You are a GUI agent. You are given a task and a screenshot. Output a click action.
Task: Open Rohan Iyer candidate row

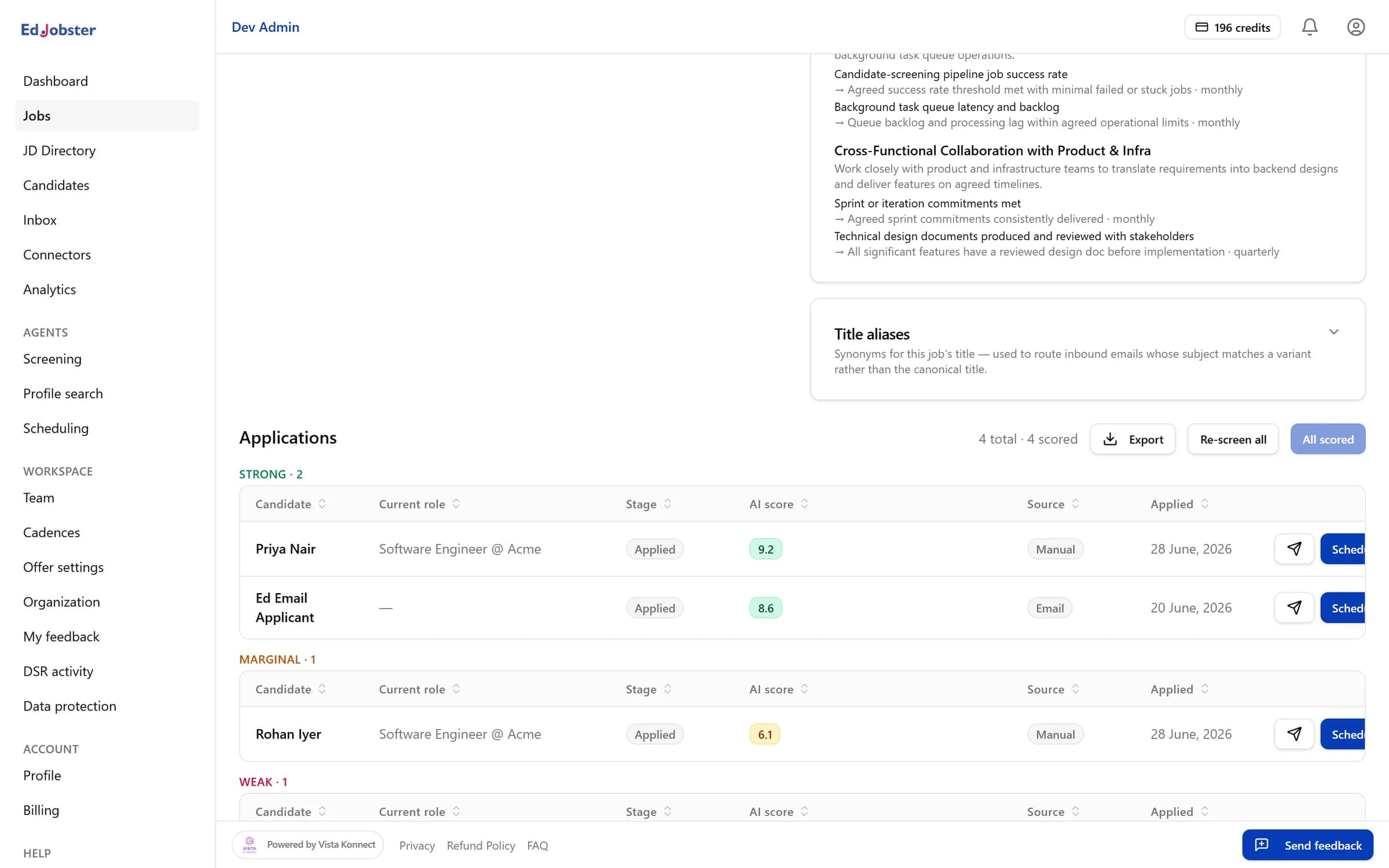click(x=802, y=734)
